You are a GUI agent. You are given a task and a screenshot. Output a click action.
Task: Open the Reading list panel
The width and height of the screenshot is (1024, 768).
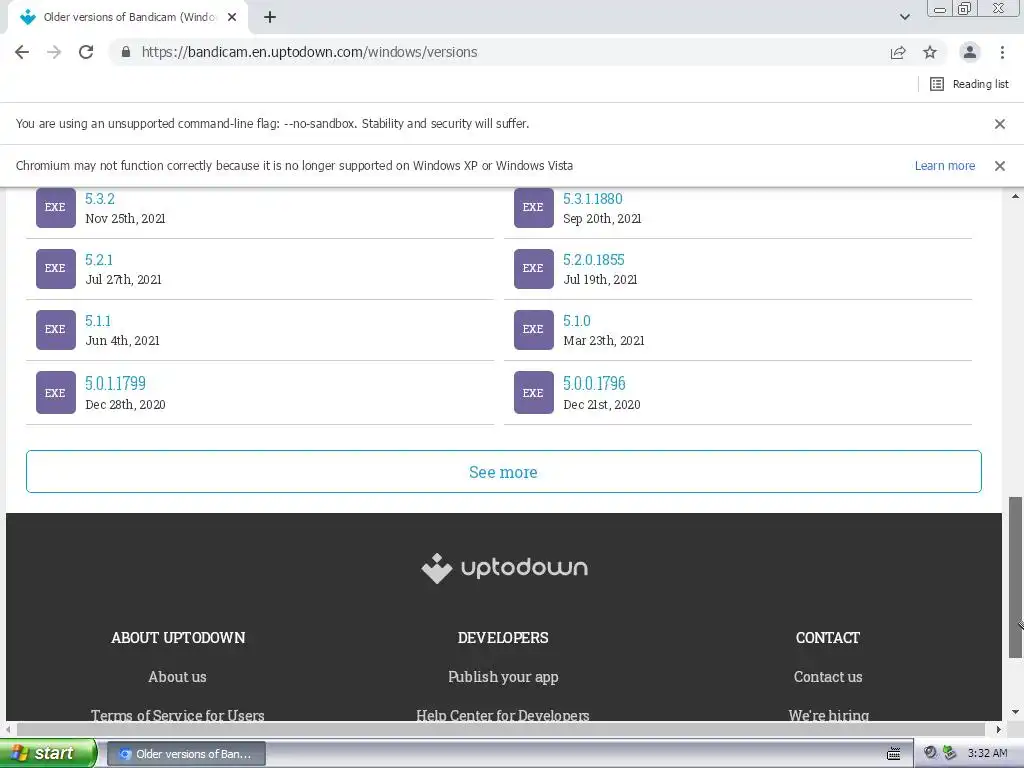click(x=969, y=84)
